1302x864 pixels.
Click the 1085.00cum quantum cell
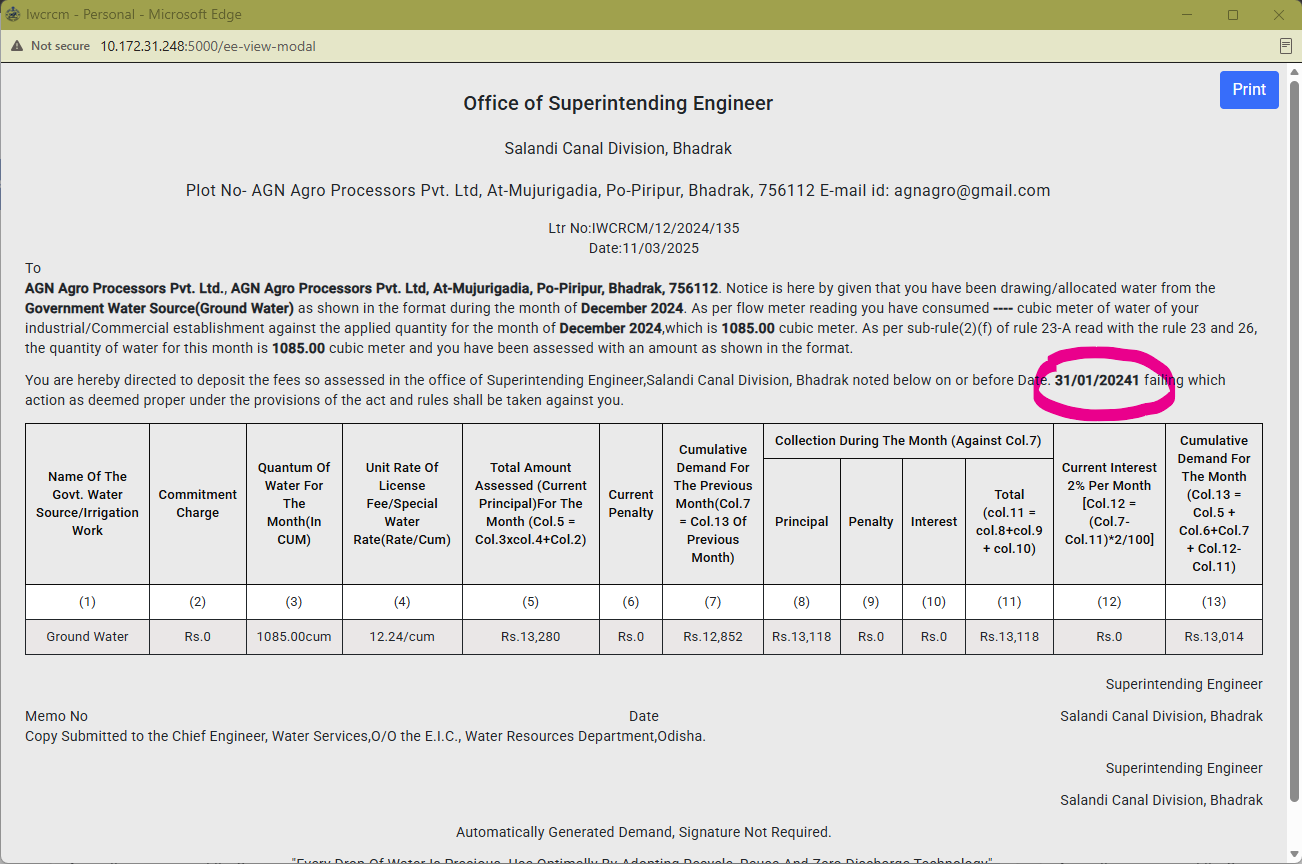tap(294, 636)
